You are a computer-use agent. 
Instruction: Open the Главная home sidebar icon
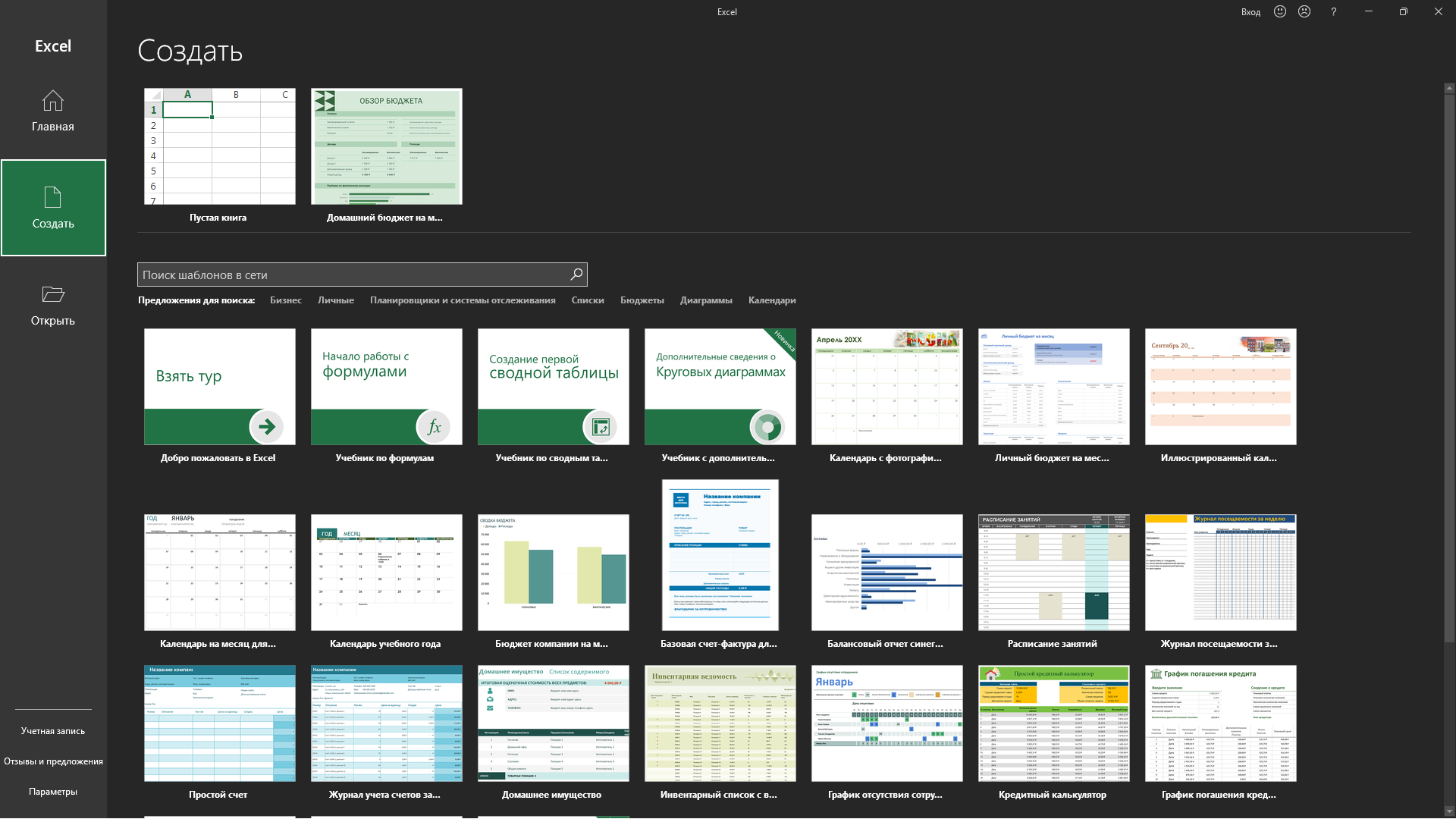point(53,101)
